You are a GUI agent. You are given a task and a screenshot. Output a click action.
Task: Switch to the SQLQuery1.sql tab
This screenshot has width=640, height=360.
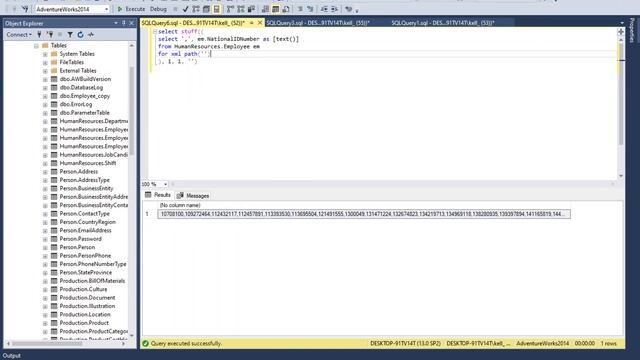443,23
